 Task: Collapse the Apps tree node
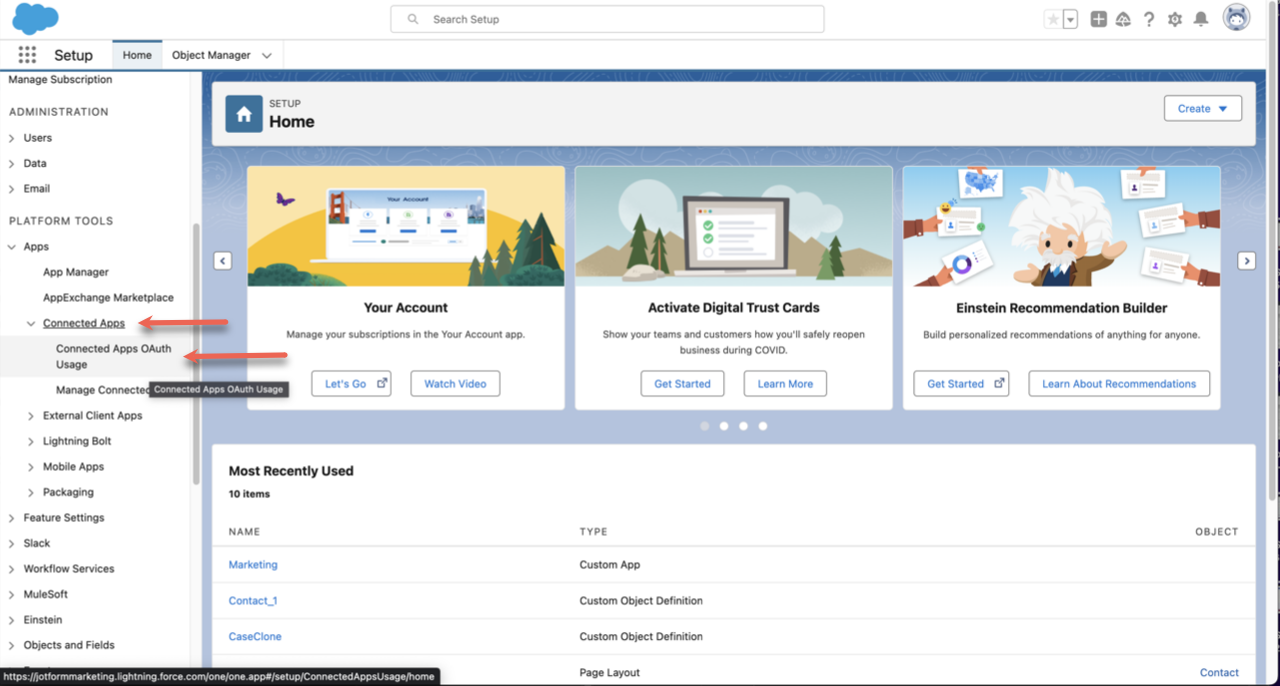point(12,247)
